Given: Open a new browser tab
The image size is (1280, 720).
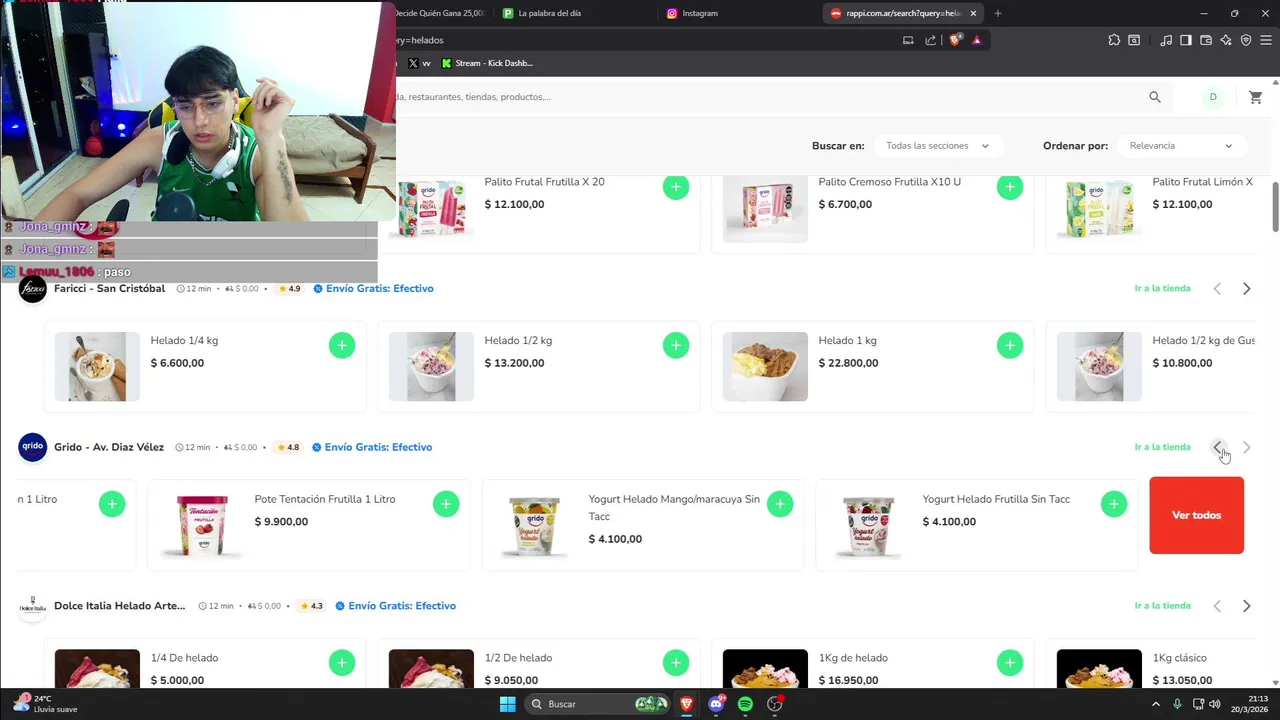Looking at the screenshot, I should 997,13.
